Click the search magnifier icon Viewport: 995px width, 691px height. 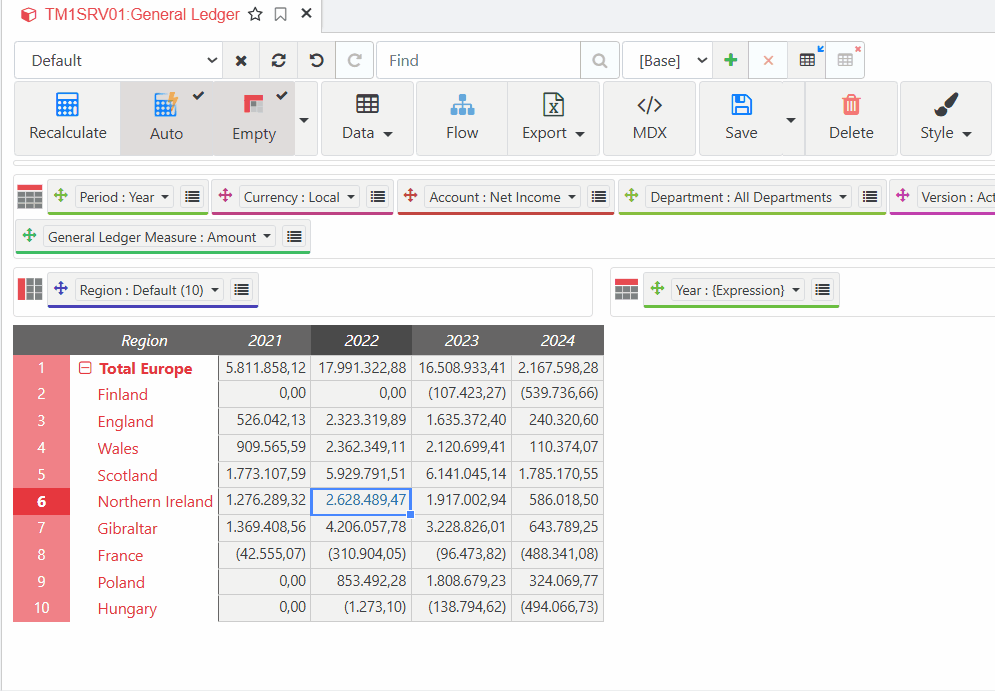click(599, 61)
